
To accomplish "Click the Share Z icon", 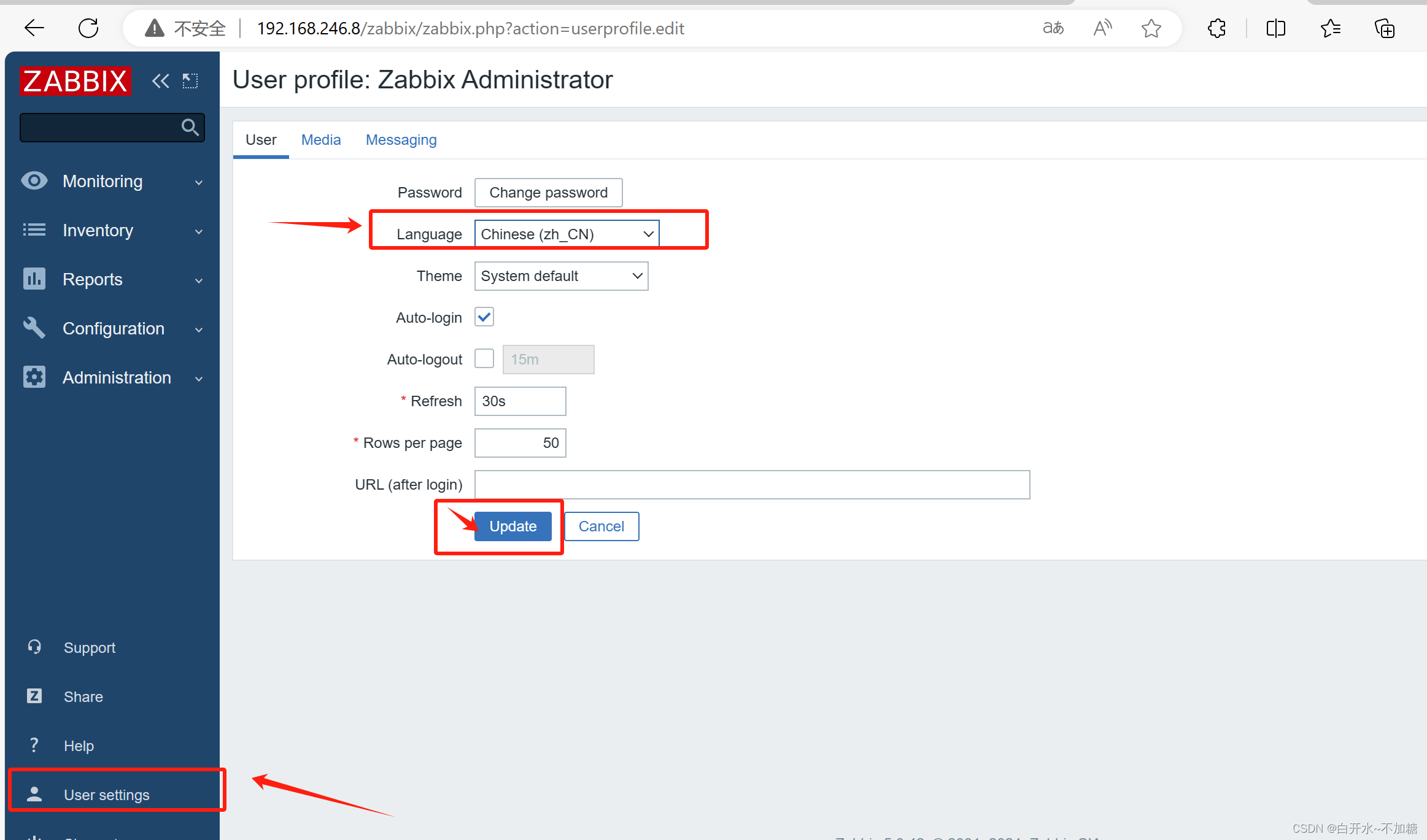I will point(34,696).
